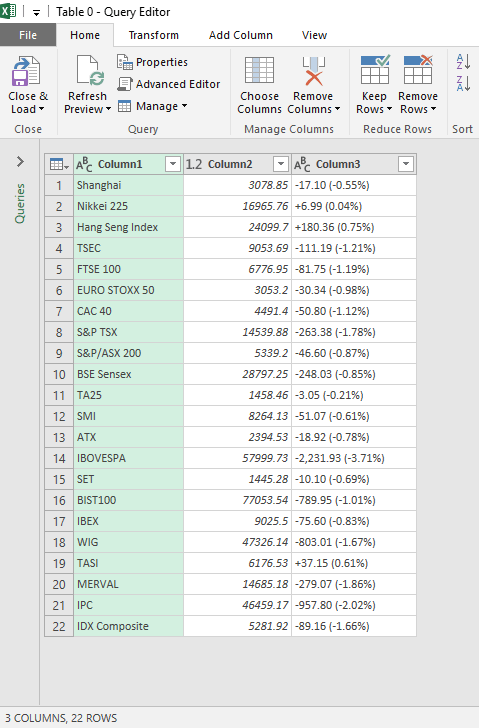Select the Column3 header
The height and width of the screenshot is (728, 479).
pyautogui.click(x=354, y=164)
